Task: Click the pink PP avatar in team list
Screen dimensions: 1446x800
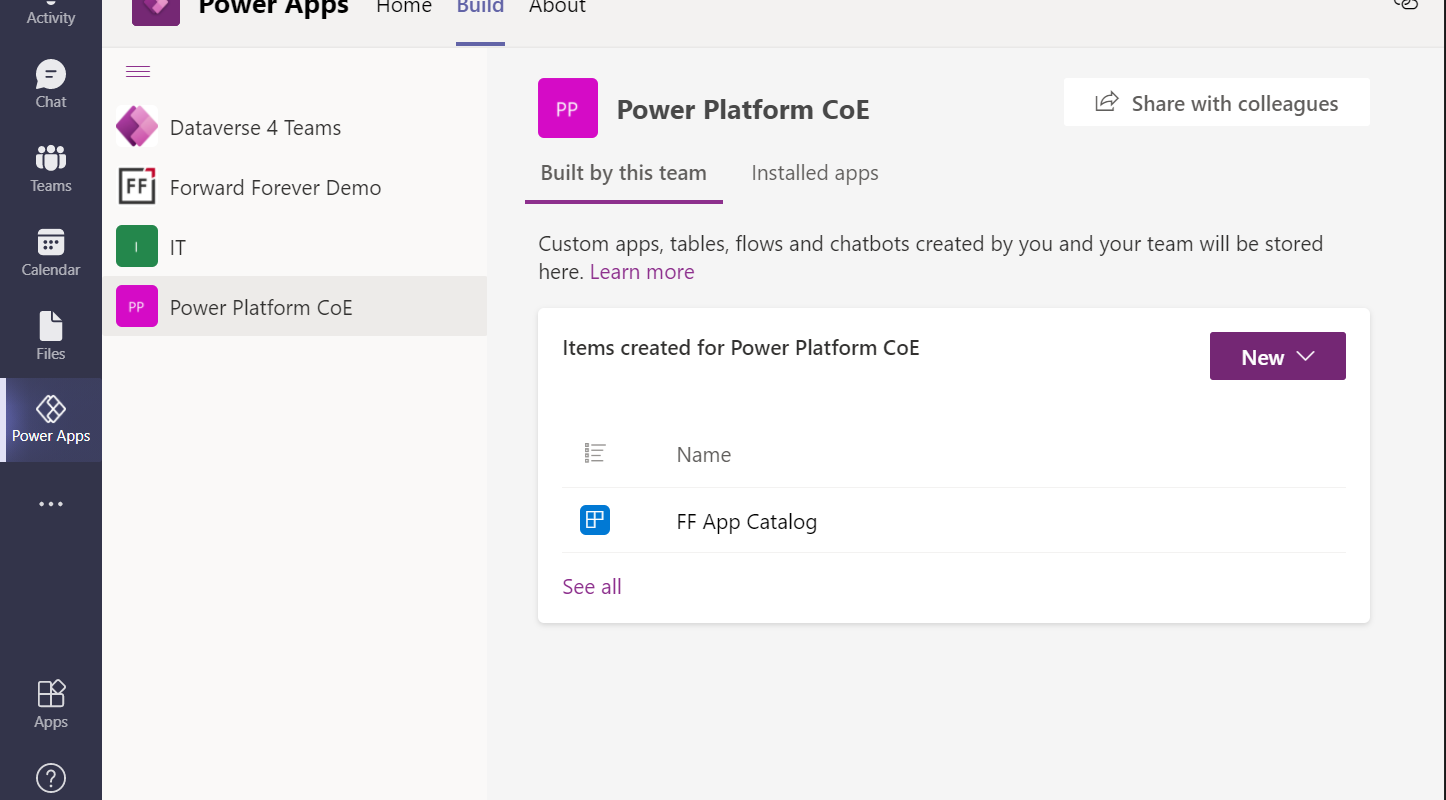Action: point(137,307)
